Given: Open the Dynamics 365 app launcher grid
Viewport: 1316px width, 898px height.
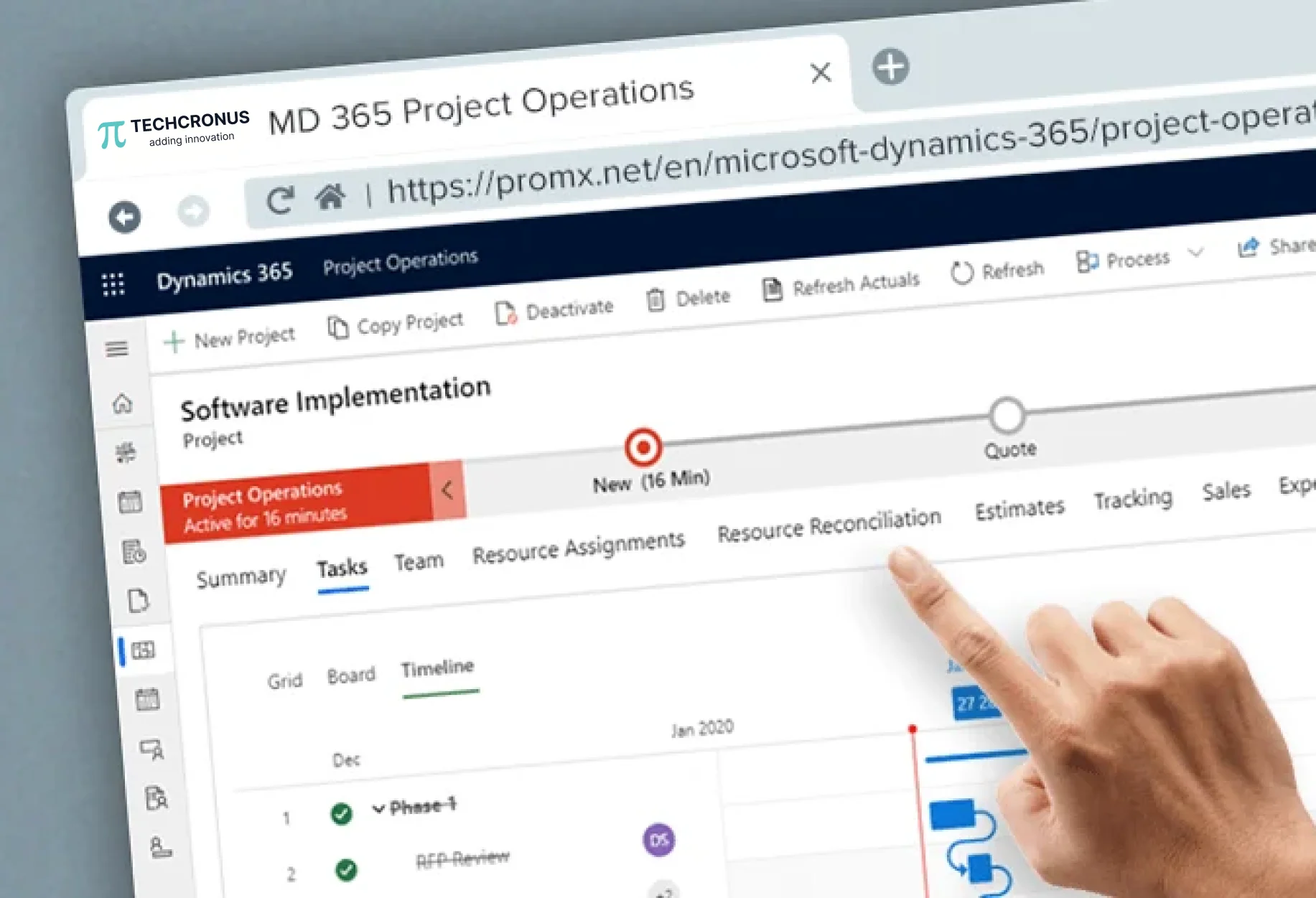Looking at the screenshot, I should 112,284.
